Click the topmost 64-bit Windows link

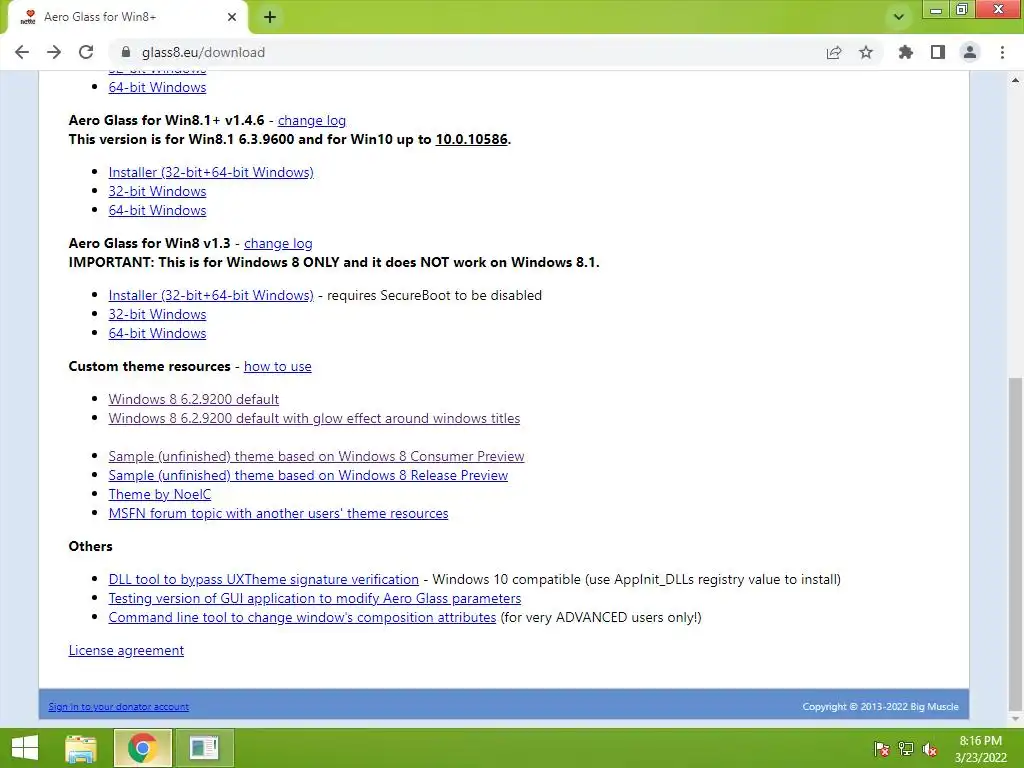point(157,88)
